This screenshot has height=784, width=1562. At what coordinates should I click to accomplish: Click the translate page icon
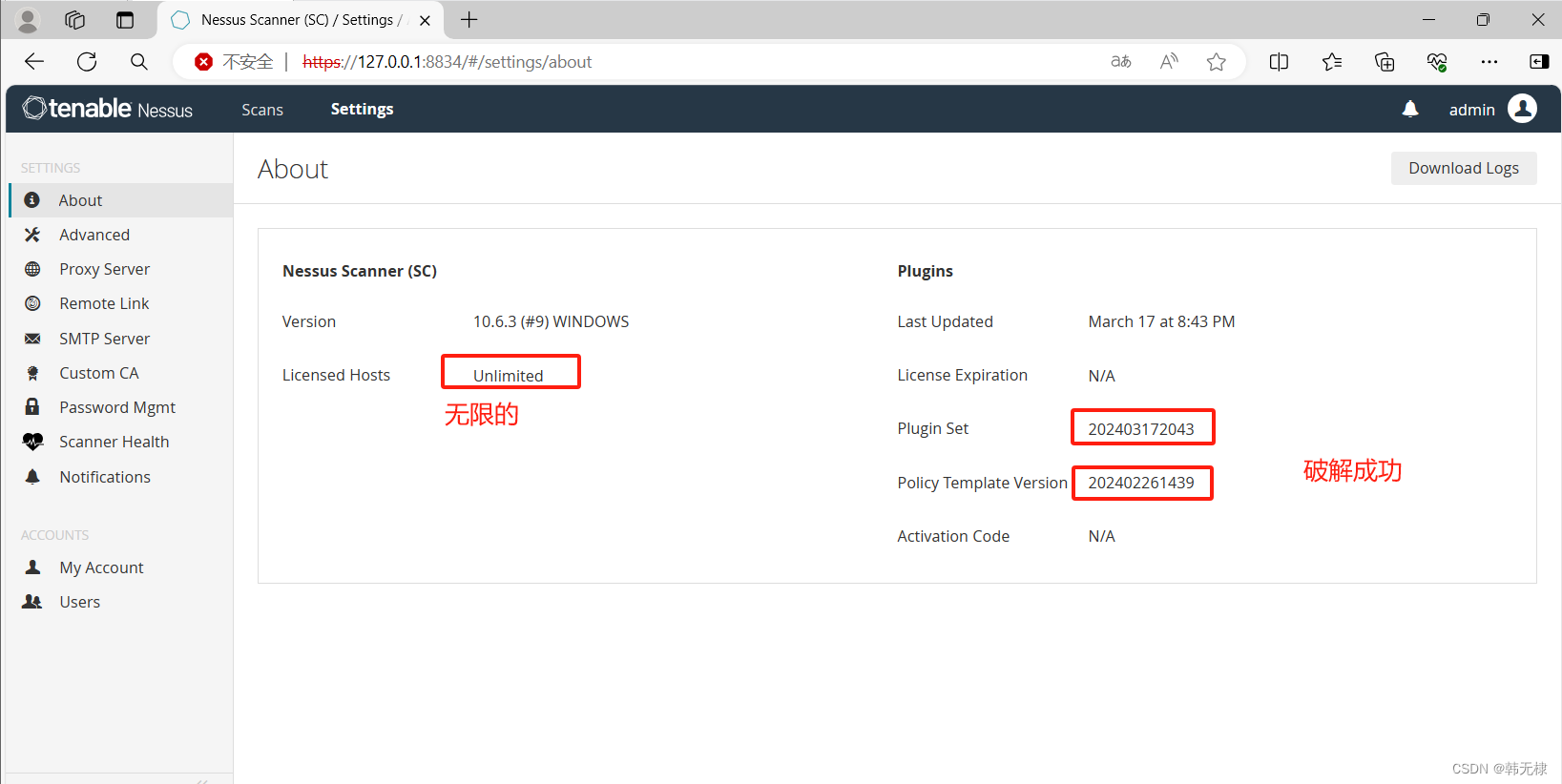click(x=1121, y=62)
